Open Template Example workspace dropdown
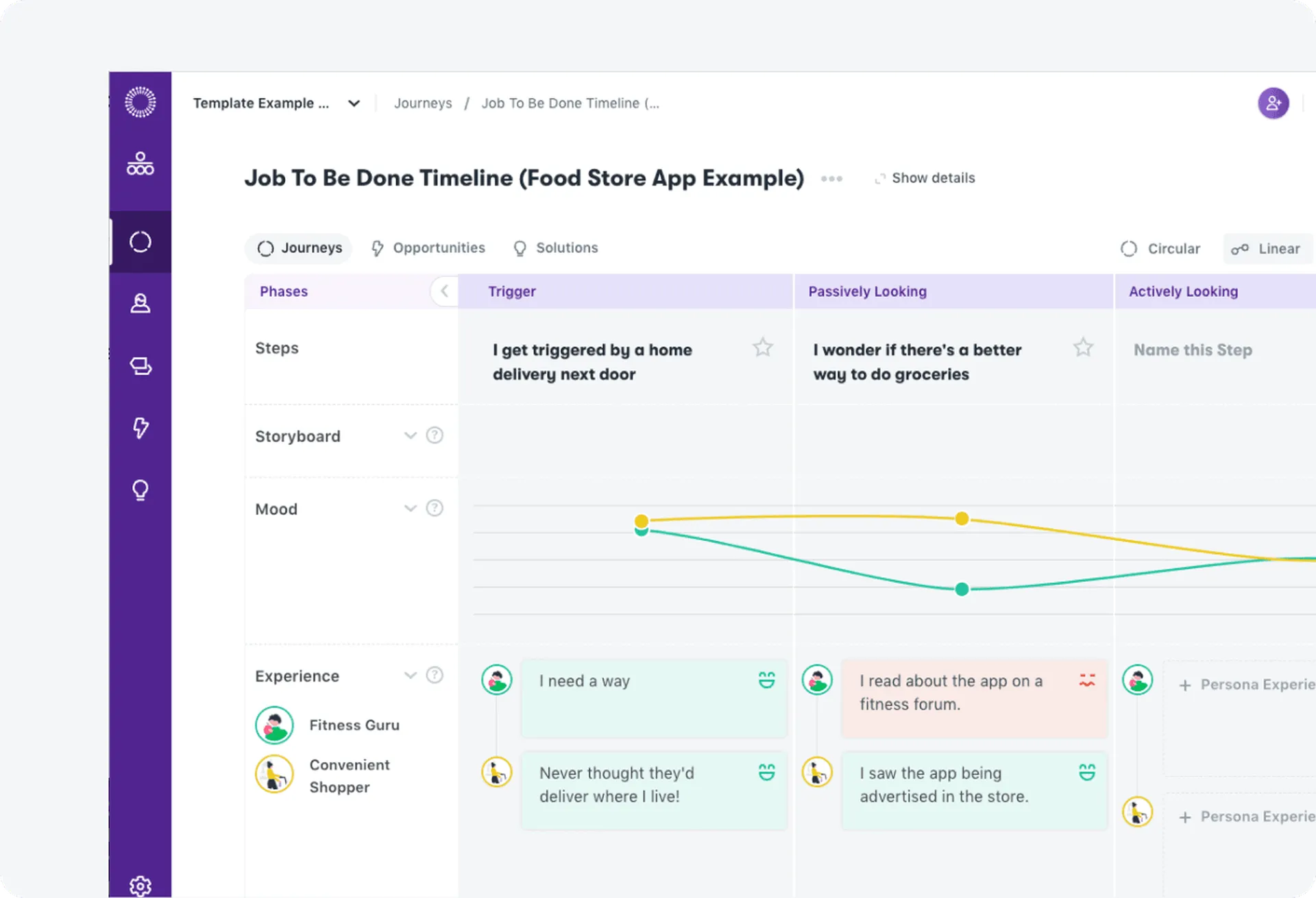The height and width of the screenshot is (898, 1316). [276, 104]
